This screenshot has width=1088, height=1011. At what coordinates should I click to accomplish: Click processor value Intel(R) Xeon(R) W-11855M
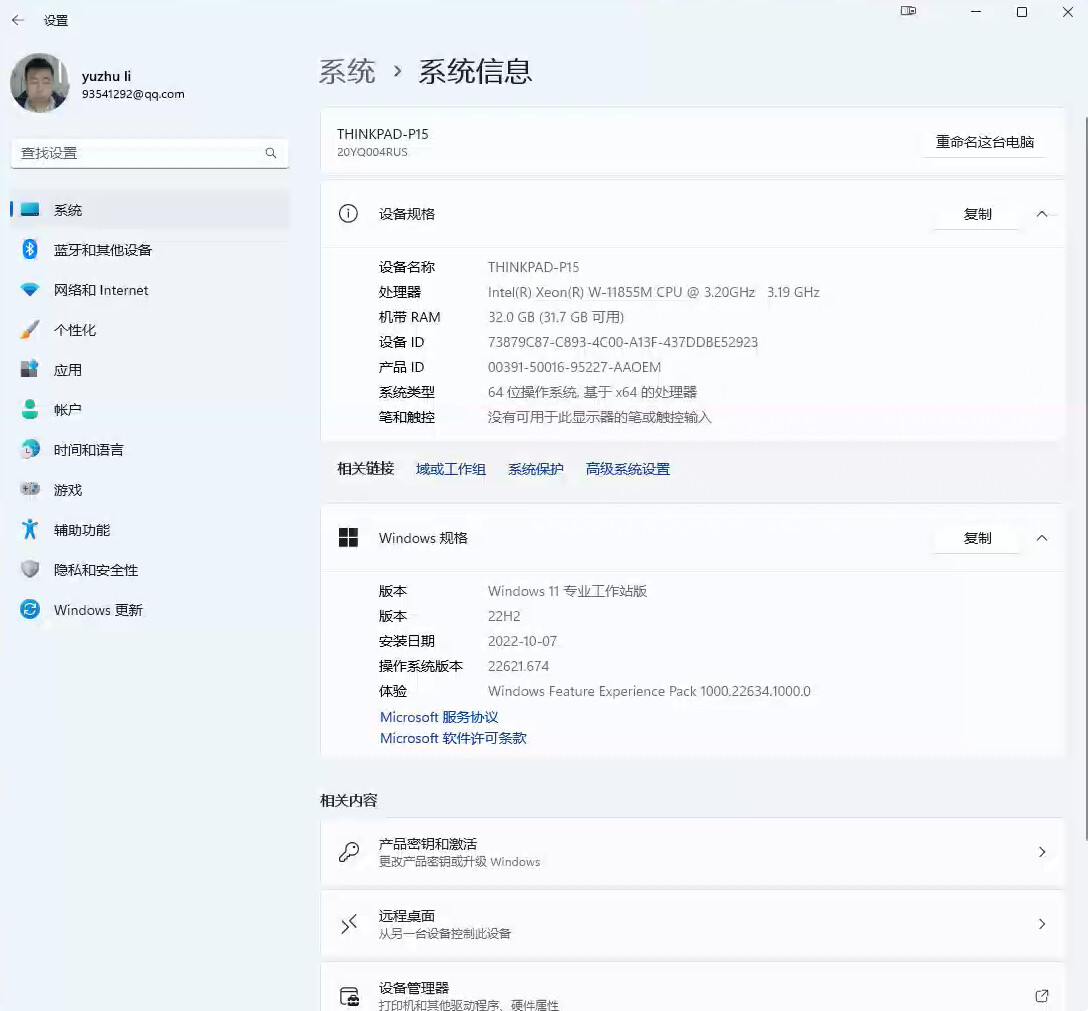point(654,292)
